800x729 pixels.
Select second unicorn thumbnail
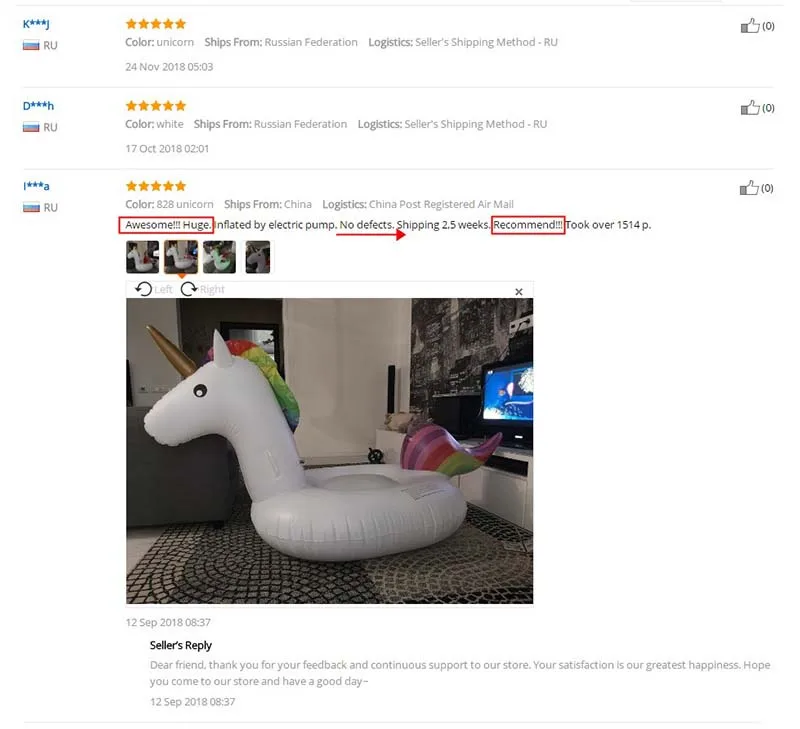coord(181,257)
